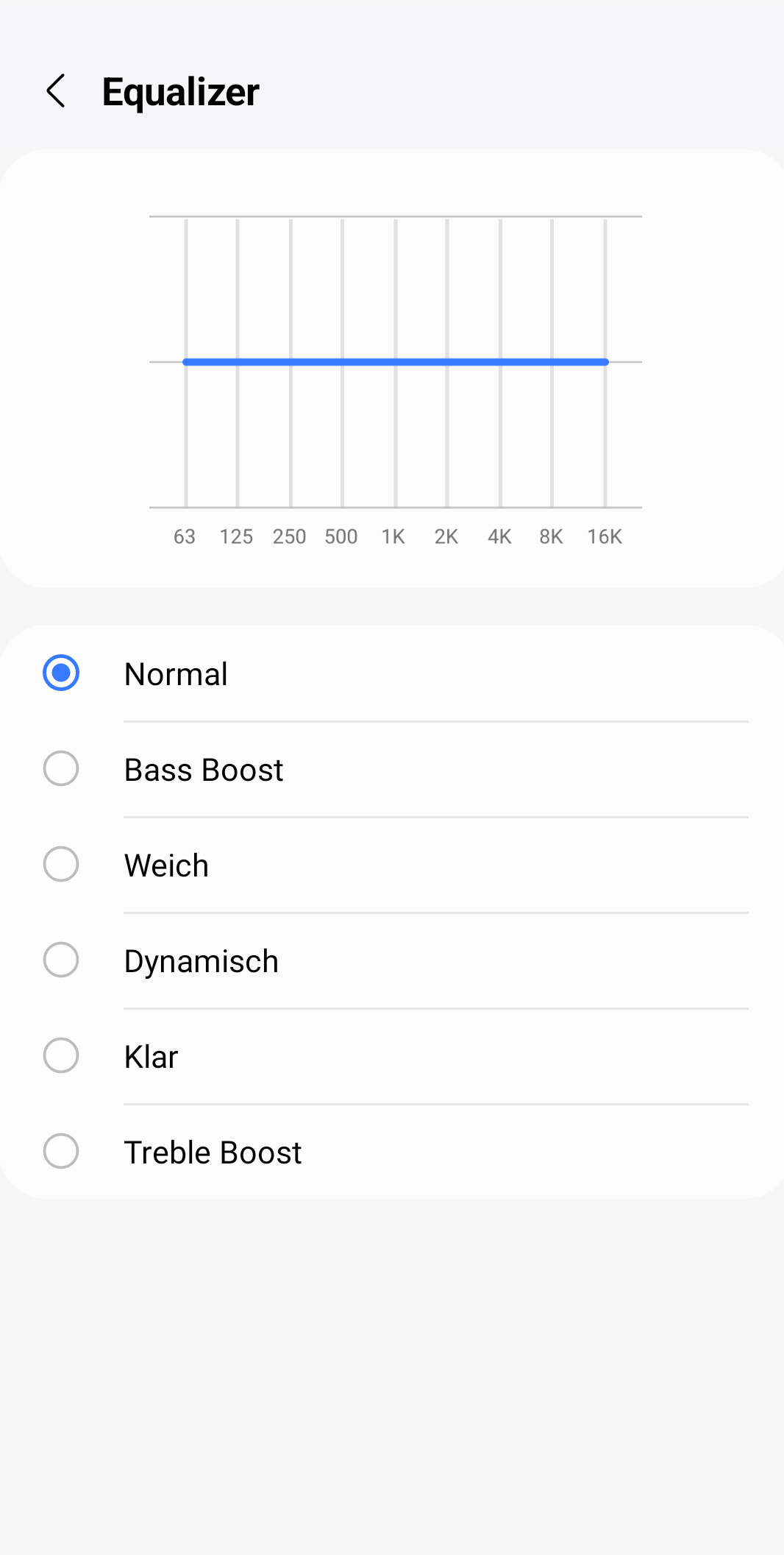Enable the Dynamisch radio button

coord(61,960)
